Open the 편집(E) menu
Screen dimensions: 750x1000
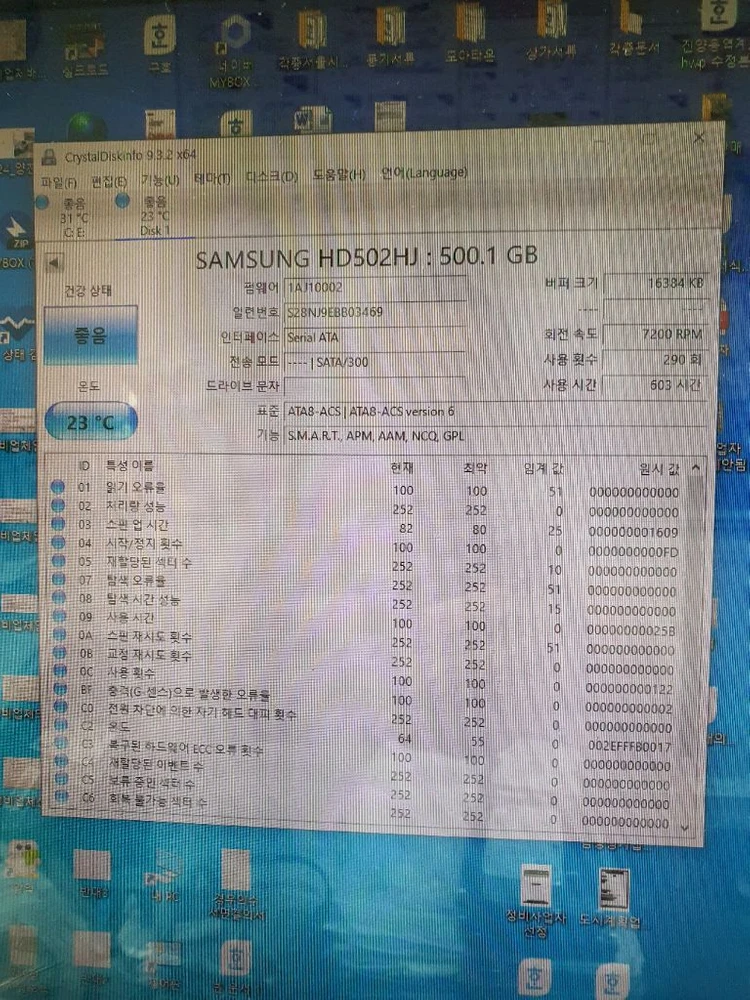108,182
